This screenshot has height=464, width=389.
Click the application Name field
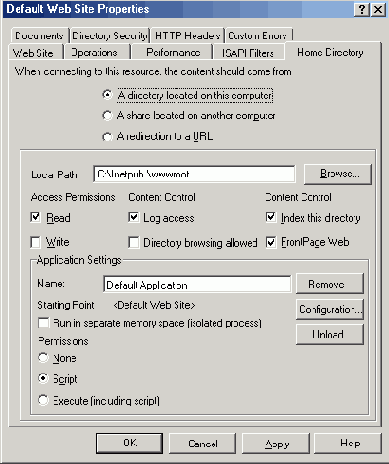197,285
